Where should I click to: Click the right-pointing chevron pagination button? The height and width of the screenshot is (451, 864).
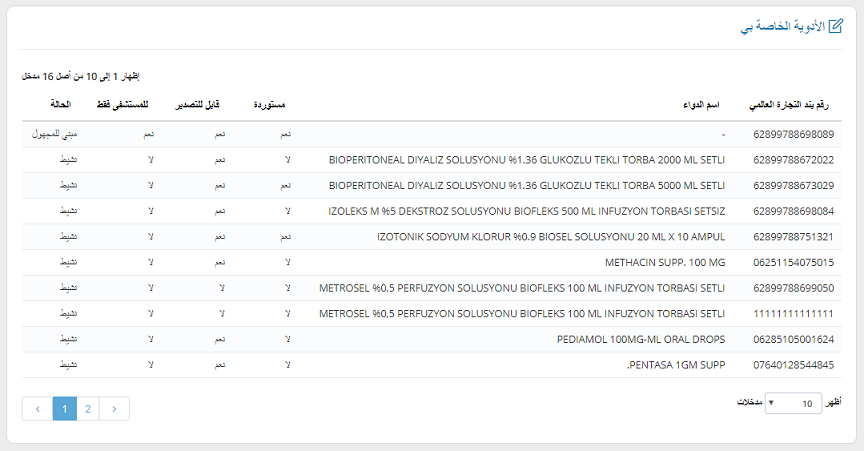coord(115,409)
